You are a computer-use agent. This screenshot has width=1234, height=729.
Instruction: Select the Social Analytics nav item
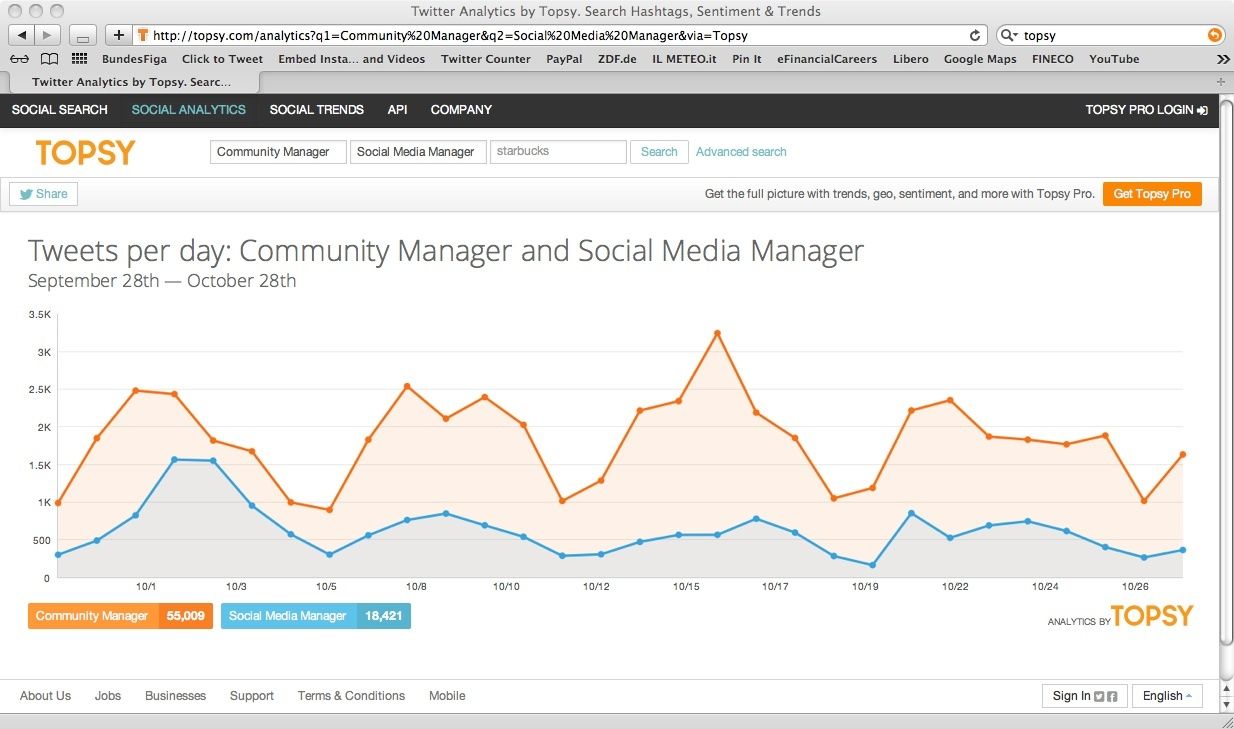(x=188, y=110)
